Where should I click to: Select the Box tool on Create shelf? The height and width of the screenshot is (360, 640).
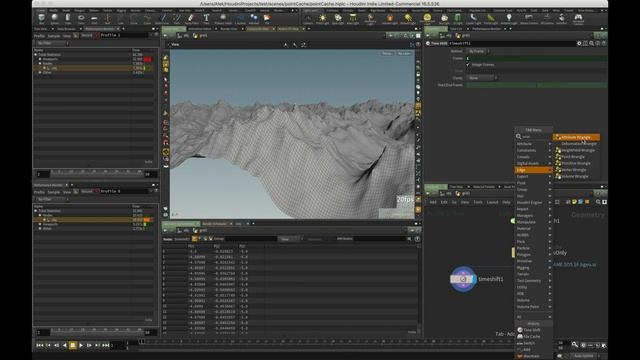point(41,18)
